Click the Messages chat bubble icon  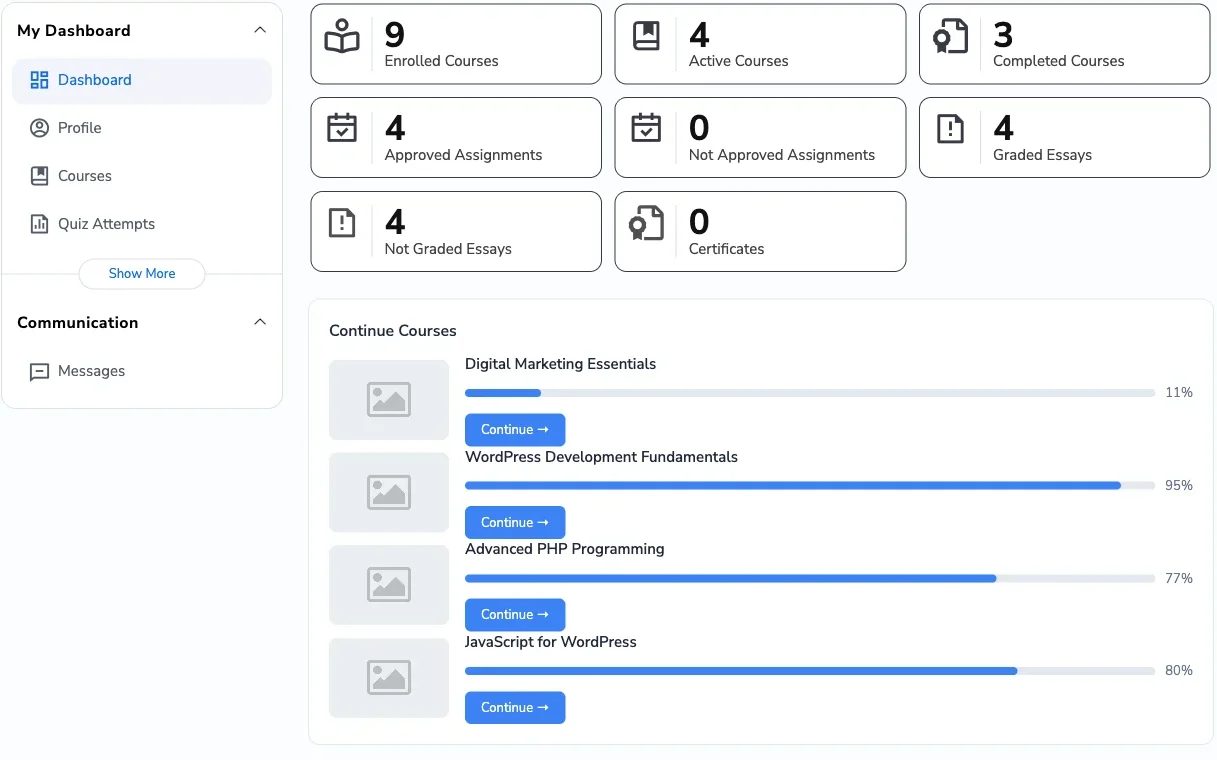coord(40,372)
